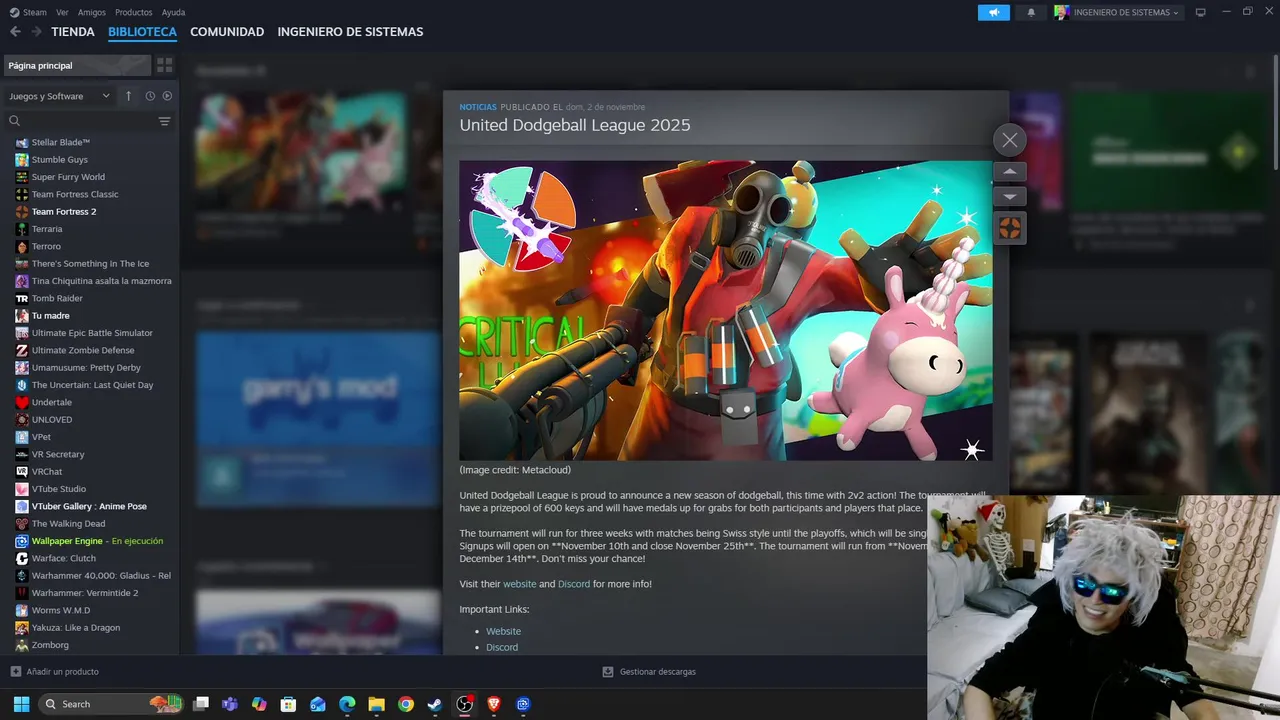Navigate forward with the right arrow
The width and height of the screenshot is (1280, 720).
[x=36, y=32]
